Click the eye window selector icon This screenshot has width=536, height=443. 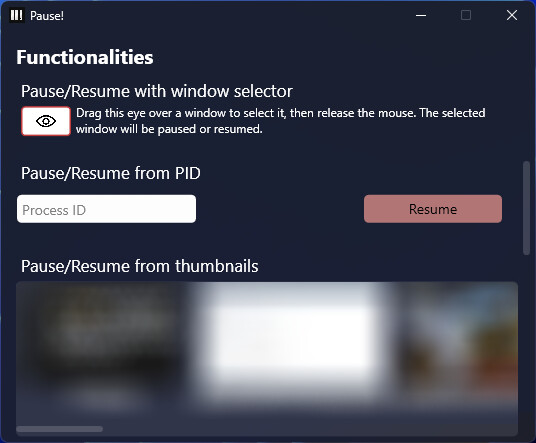46,121
